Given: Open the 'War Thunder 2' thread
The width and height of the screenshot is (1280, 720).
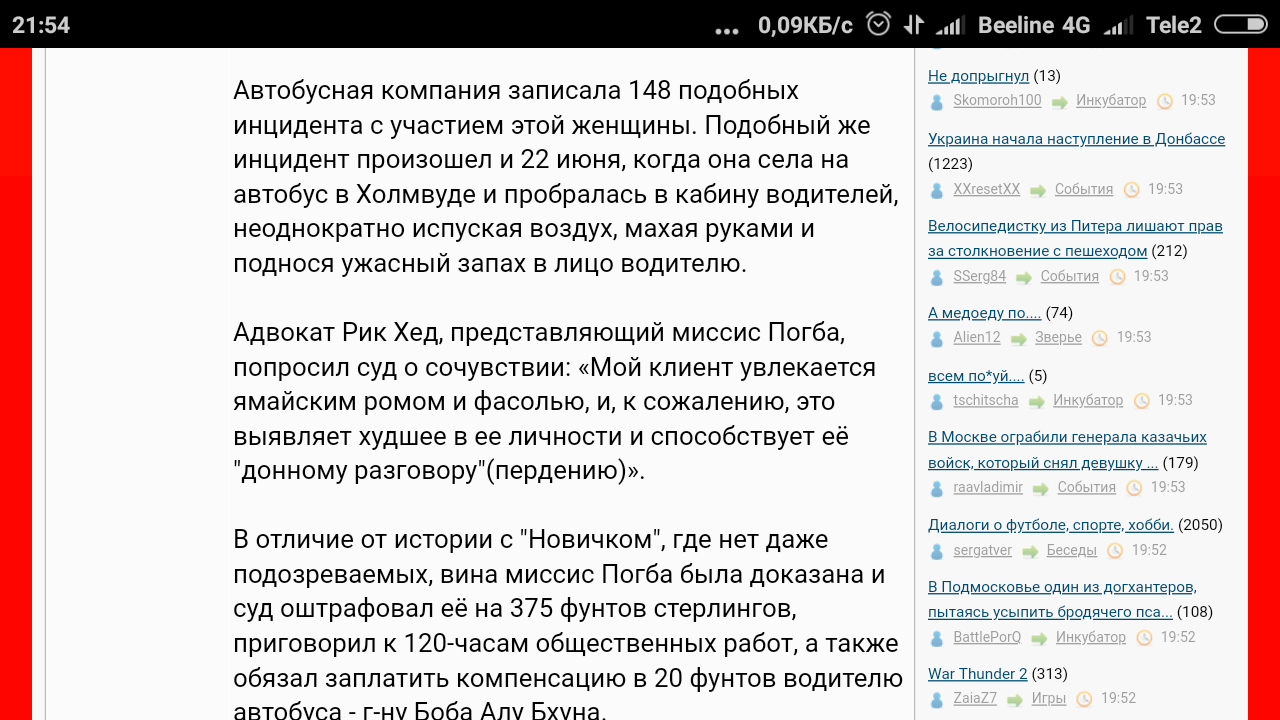Looking at the screenshot, I should [x=977, y=674].
